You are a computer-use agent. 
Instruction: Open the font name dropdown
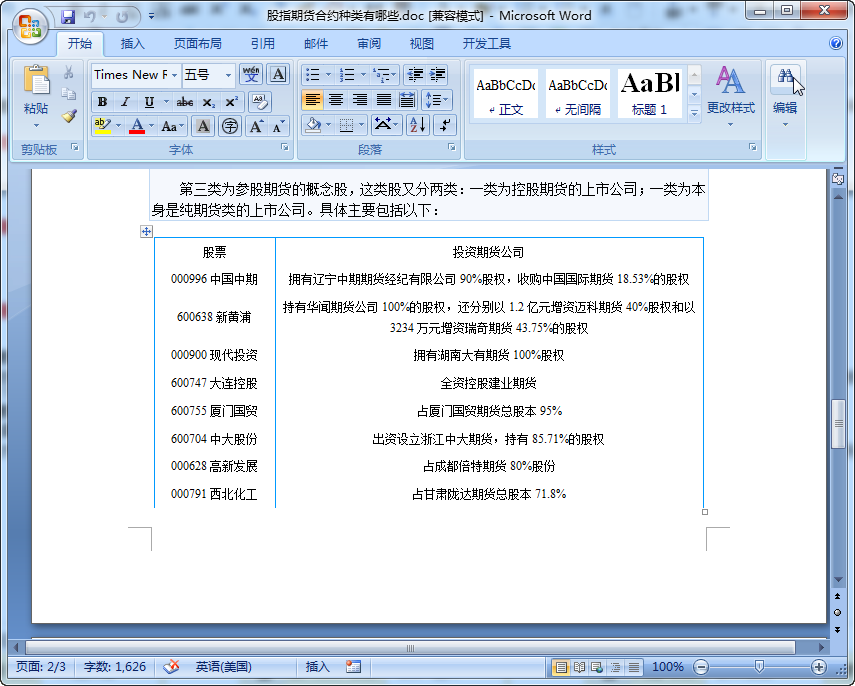coord(174,75)
